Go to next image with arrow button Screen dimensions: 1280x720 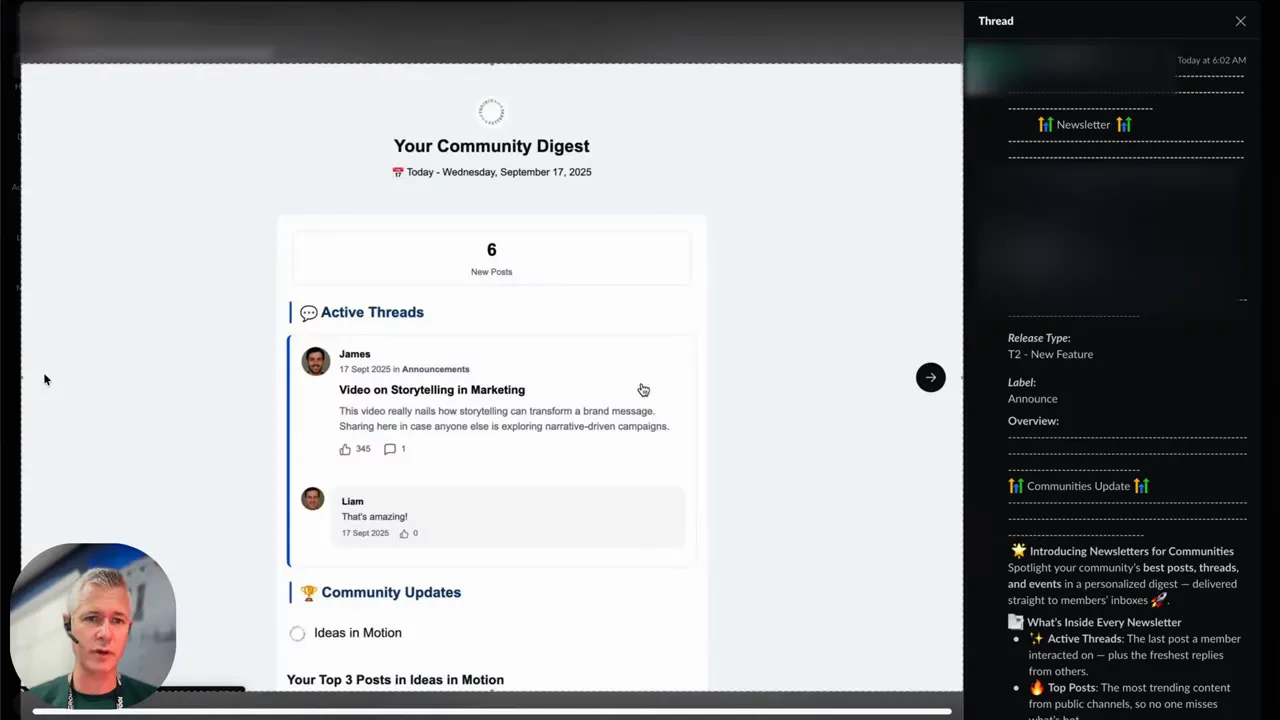(x=930, y=377)
